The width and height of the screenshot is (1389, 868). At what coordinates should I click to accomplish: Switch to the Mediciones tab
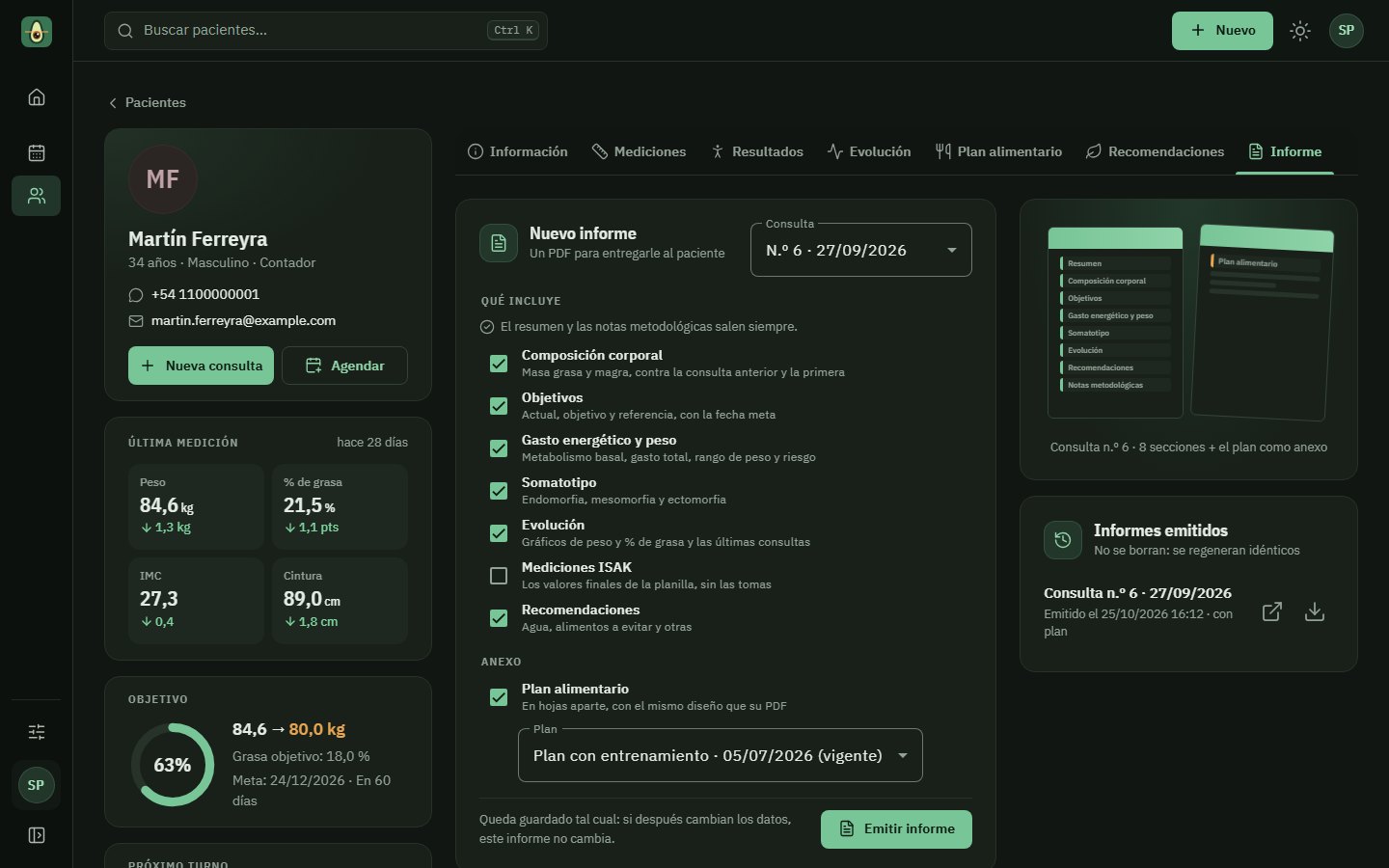click(639, 152)
